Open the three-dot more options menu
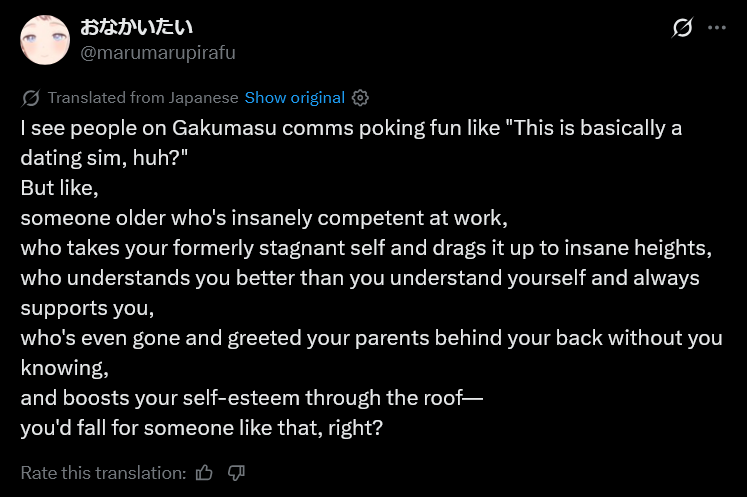The height and width of the screenshot is (497, 747). tap(717, 28)
